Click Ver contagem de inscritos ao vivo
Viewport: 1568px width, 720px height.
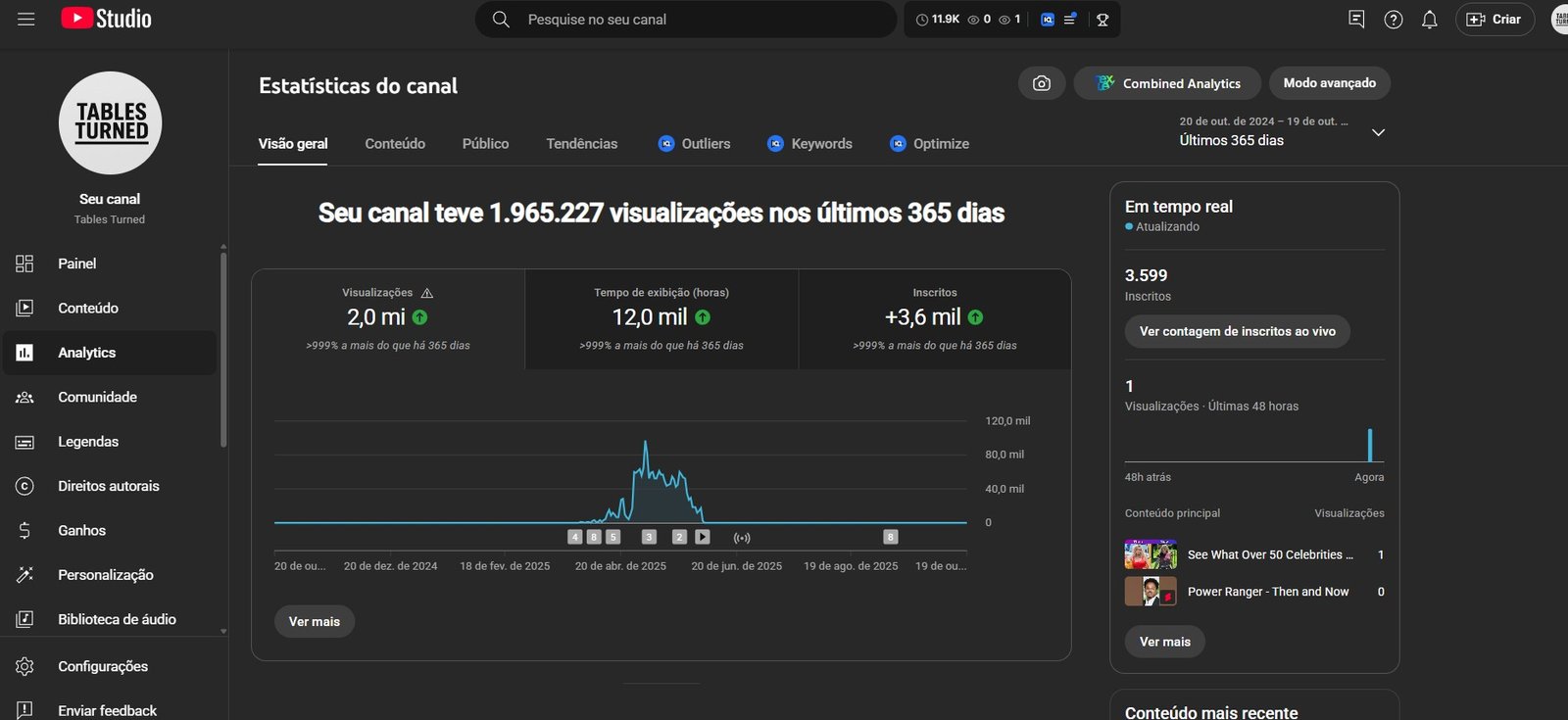click(1237, 332)
